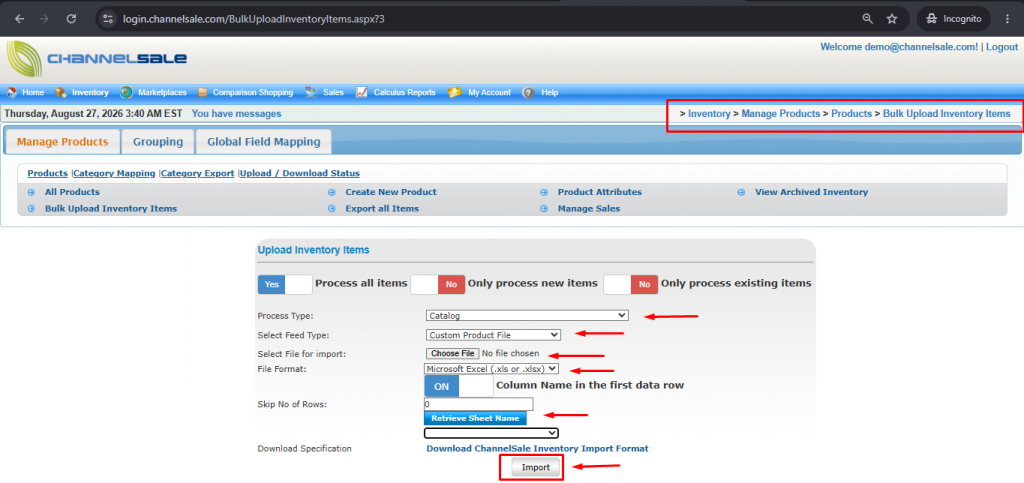Image resolution: width=1024 pixels, height=483 pixels.
Task: Open the File Format dropdown
Action: (x=491, y=369)
